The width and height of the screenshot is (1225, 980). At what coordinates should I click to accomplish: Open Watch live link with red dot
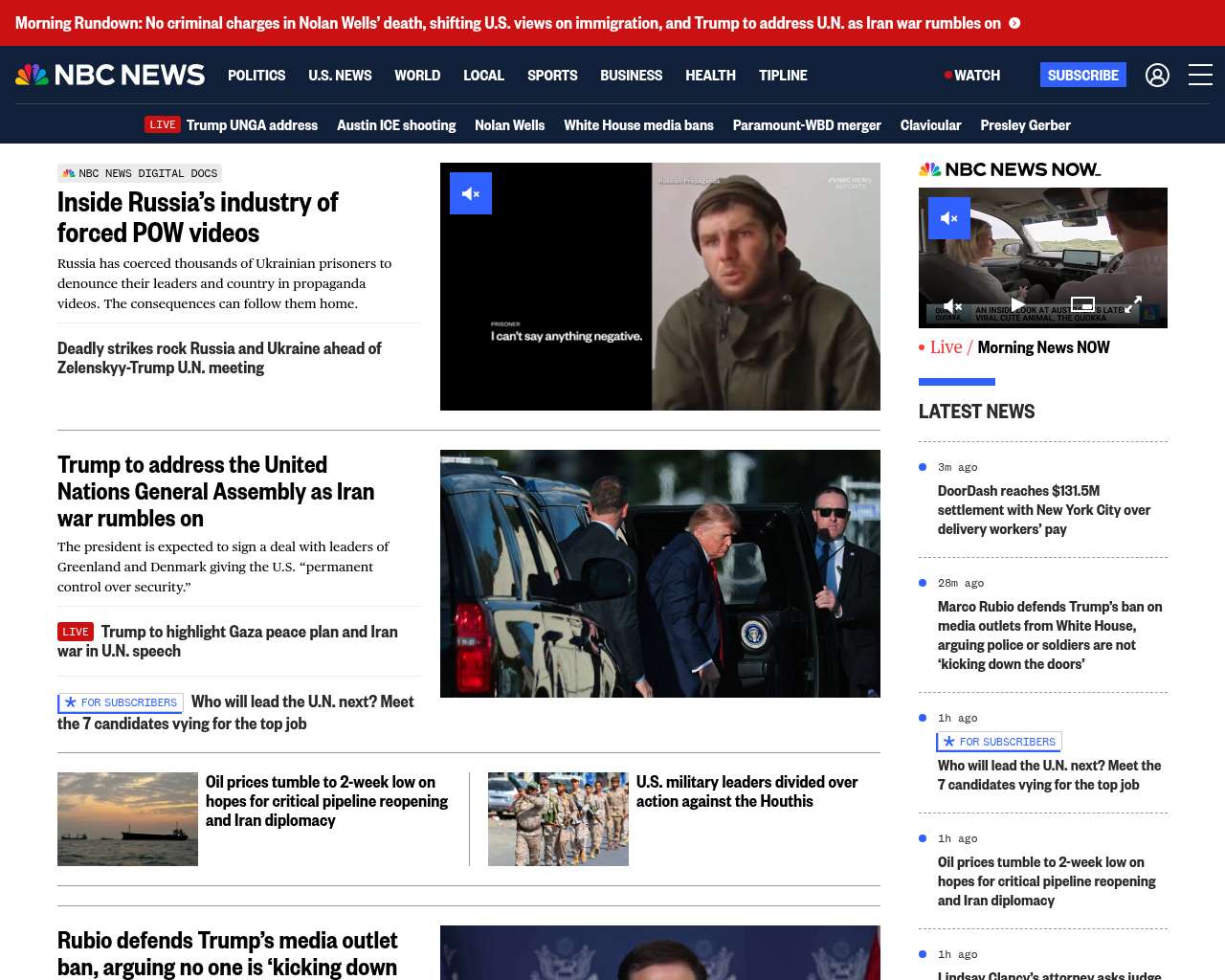pos(972,75)
